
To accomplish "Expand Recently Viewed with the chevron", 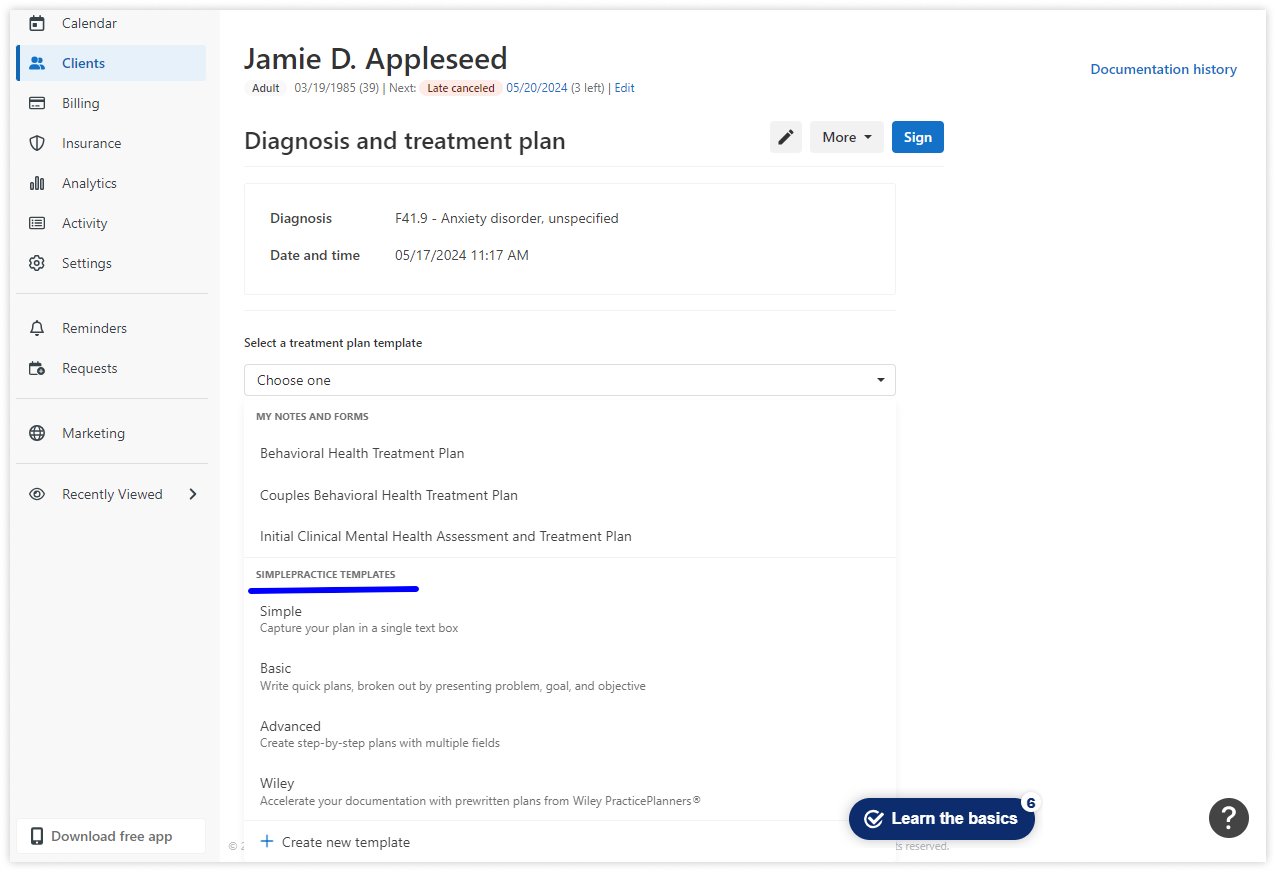I will coord(192,493).
